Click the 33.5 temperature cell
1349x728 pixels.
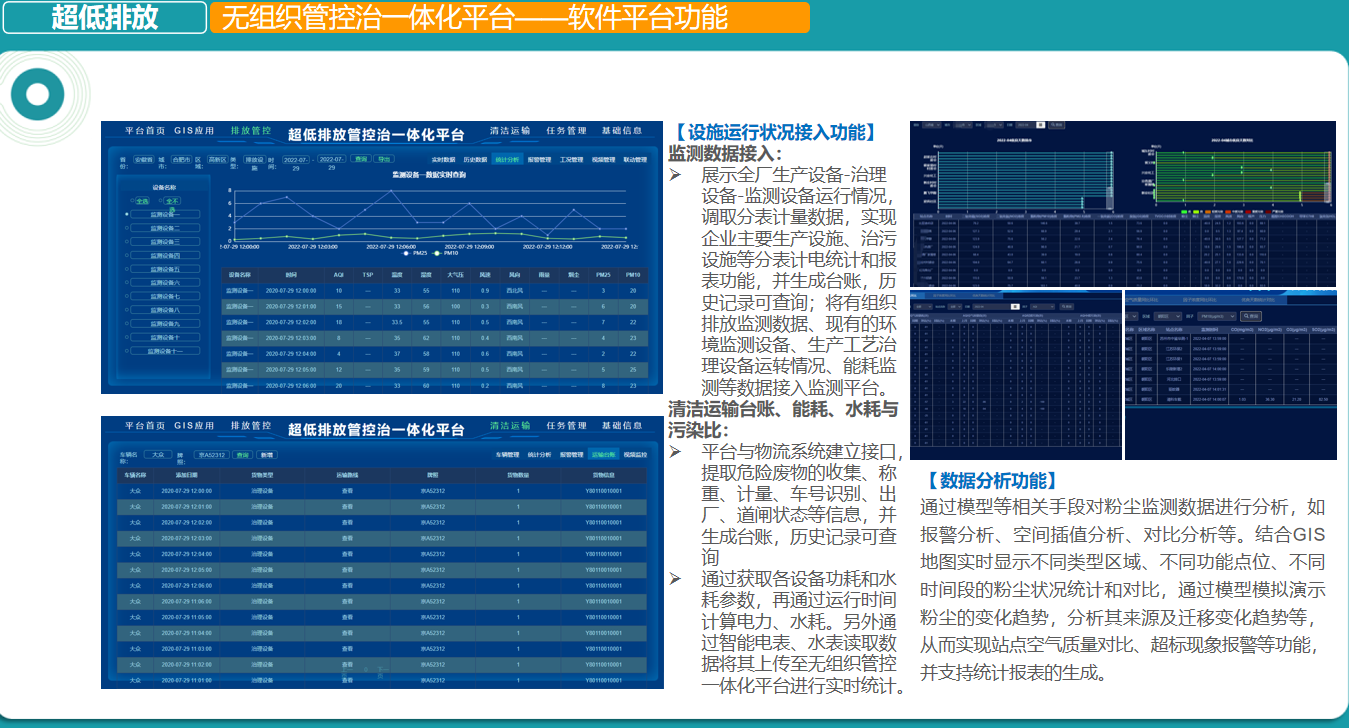pos(397,322)
